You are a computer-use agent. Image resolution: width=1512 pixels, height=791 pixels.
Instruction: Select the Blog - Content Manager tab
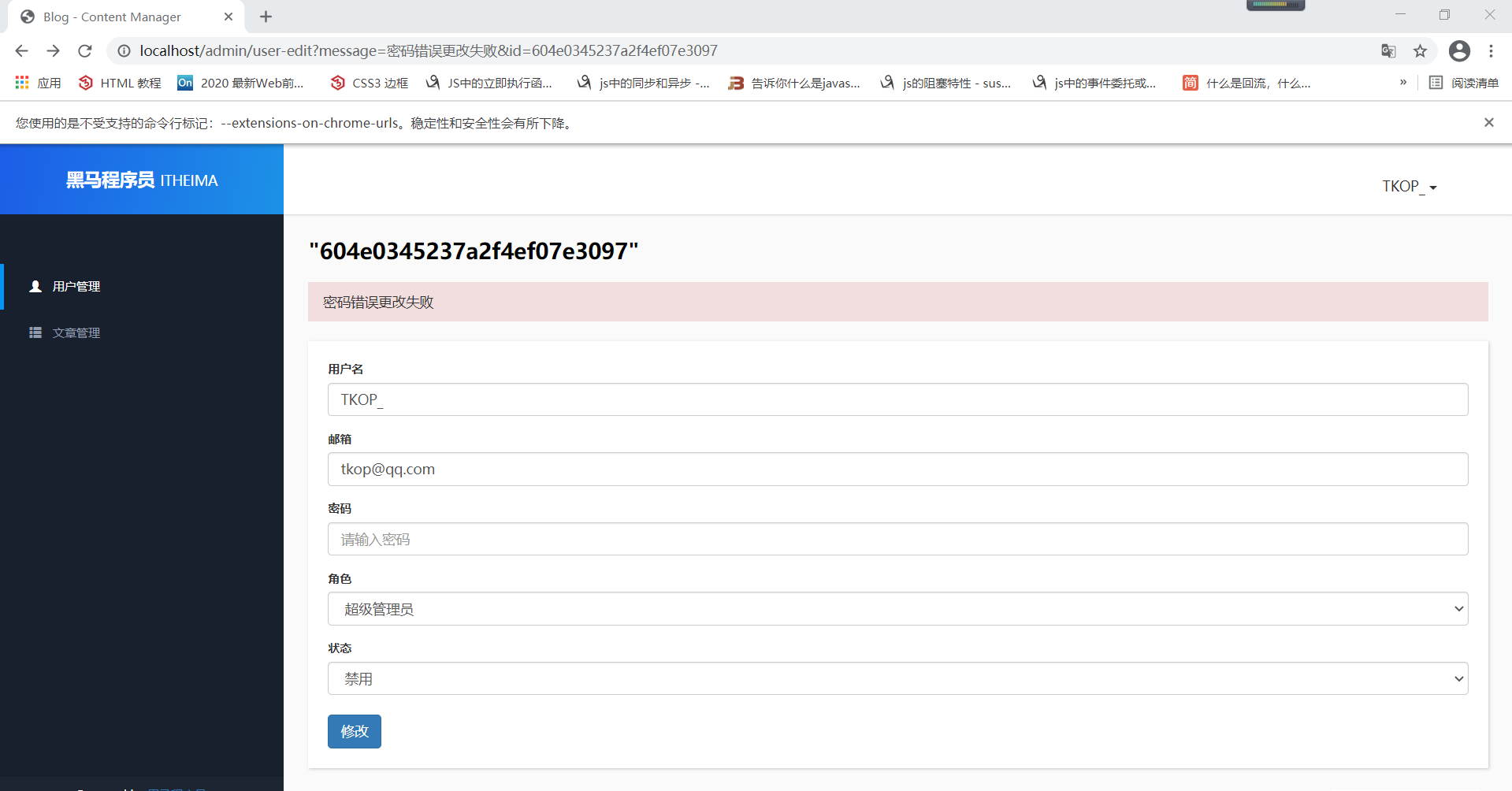pos(126,17)
